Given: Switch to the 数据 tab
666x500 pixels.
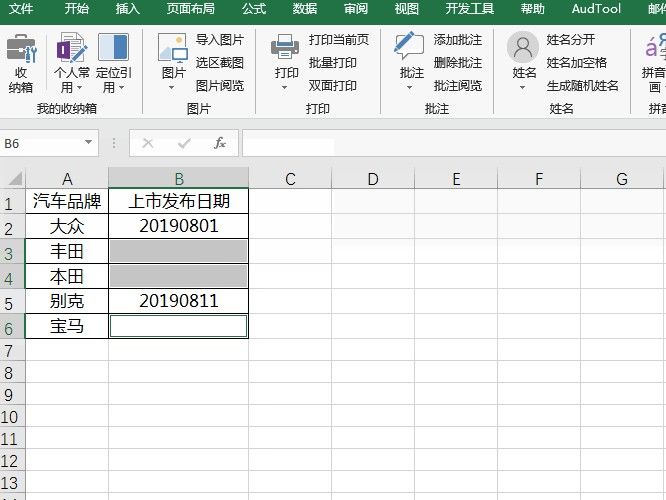Looking at the screenshot, I should [x=305, y=8].
